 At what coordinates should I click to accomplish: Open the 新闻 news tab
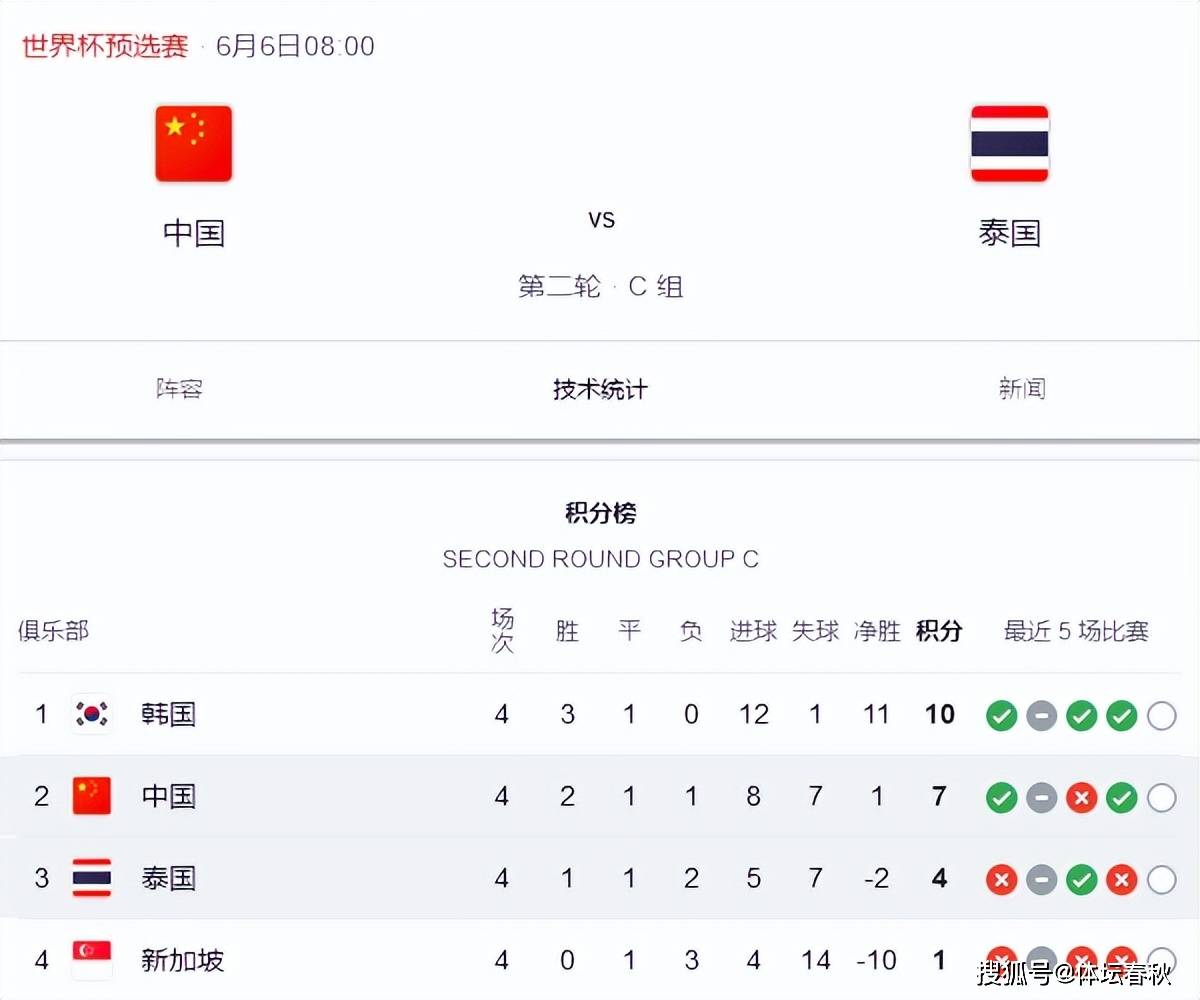(1021, 389)
